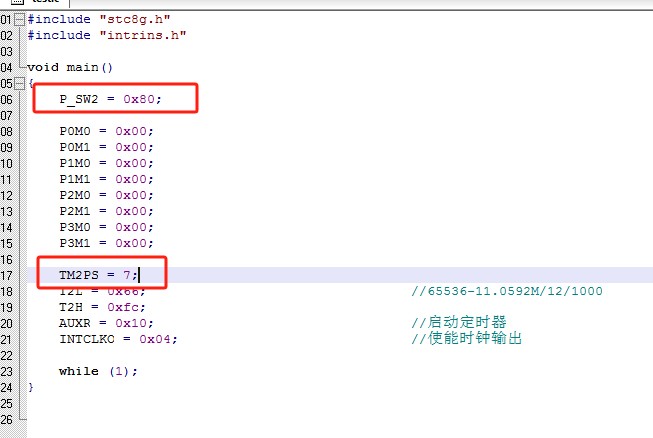The image size is (653, 438).
Task: Click the 'P_SW2 = 0x80;' statement
Action: (110, 99)
